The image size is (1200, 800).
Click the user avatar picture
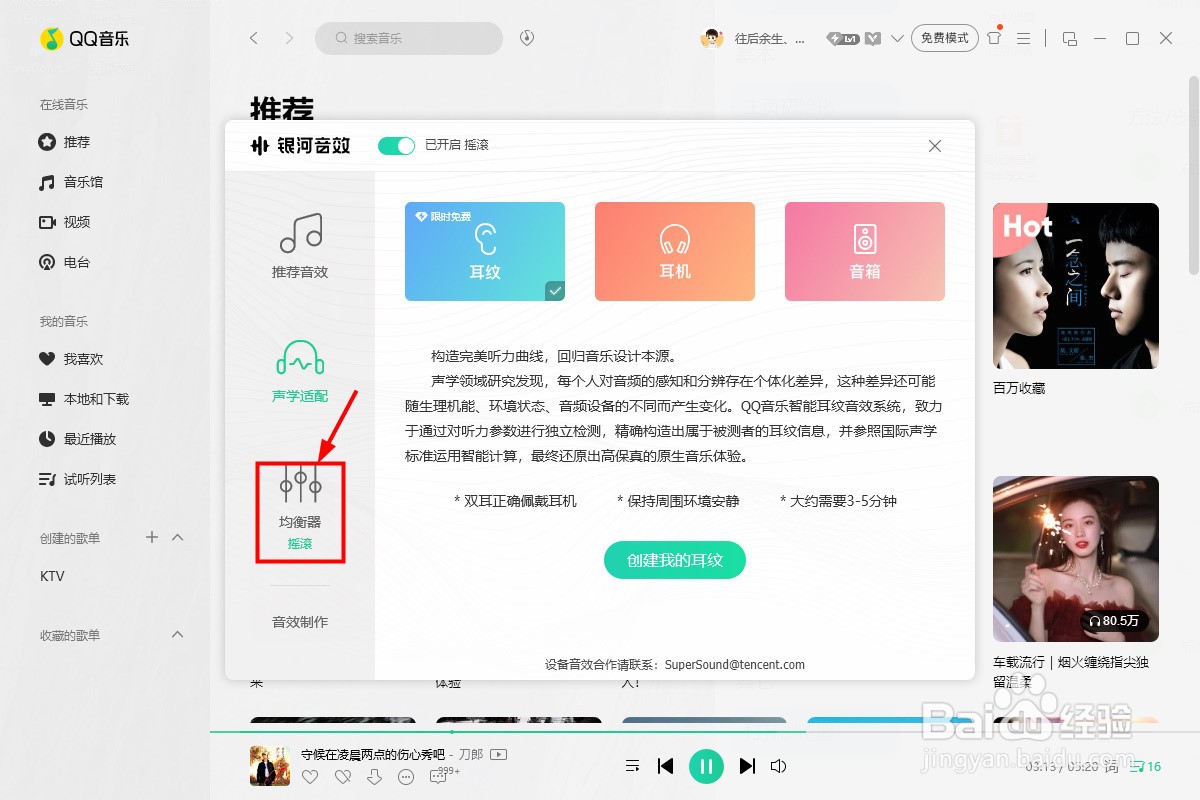pos(712,38)
